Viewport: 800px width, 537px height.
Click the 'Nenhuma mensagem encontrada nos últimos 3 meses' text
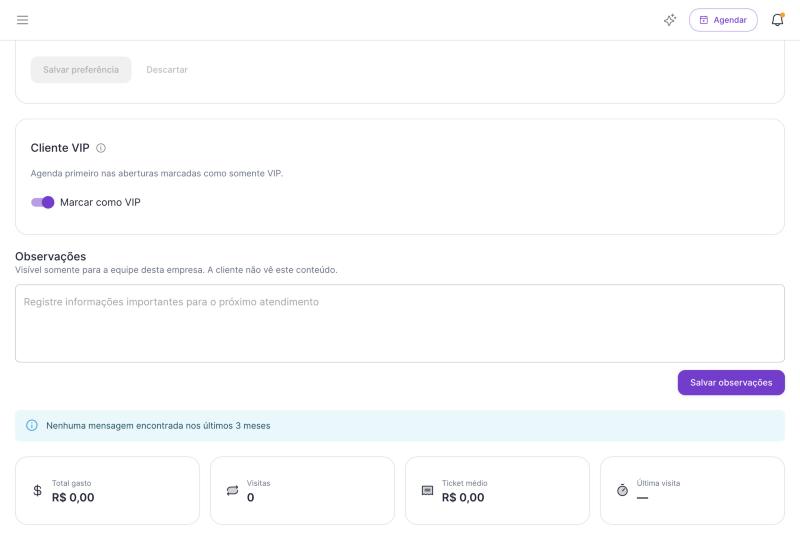pyautogui.click(x=158, y=425)
